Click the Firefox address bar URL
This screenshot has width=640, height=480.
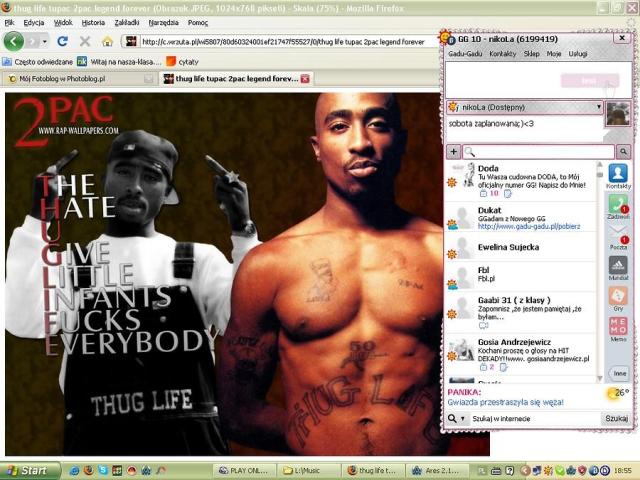282,42
